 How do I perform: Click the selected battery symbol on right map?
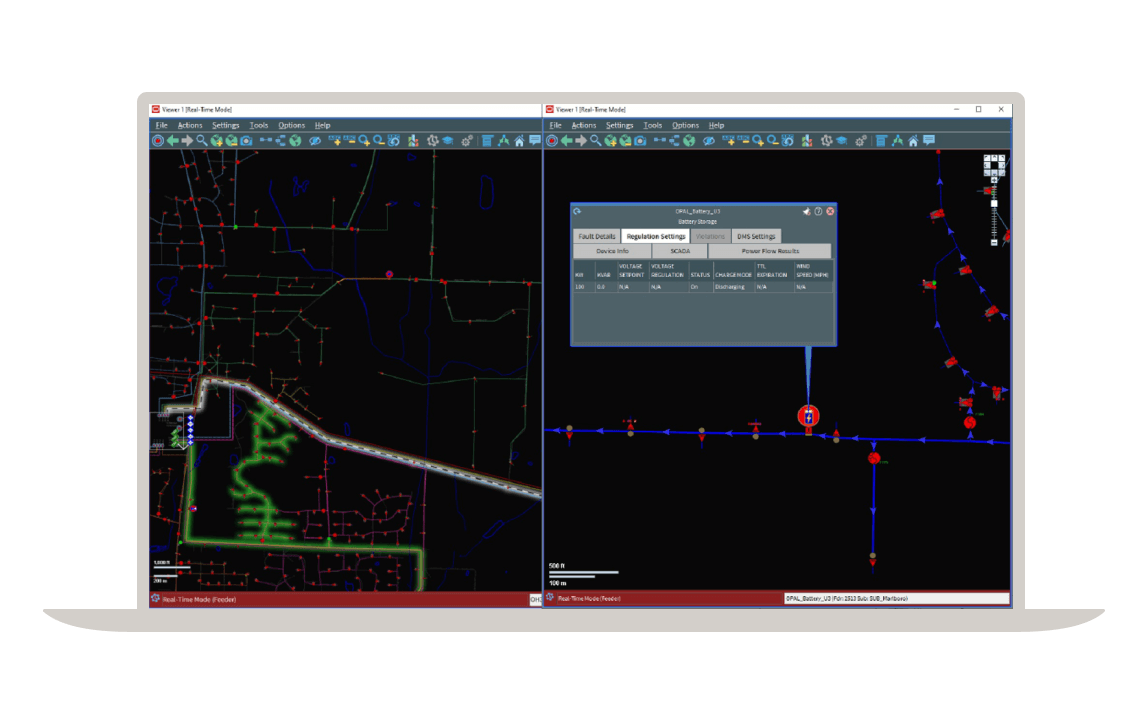808,417
